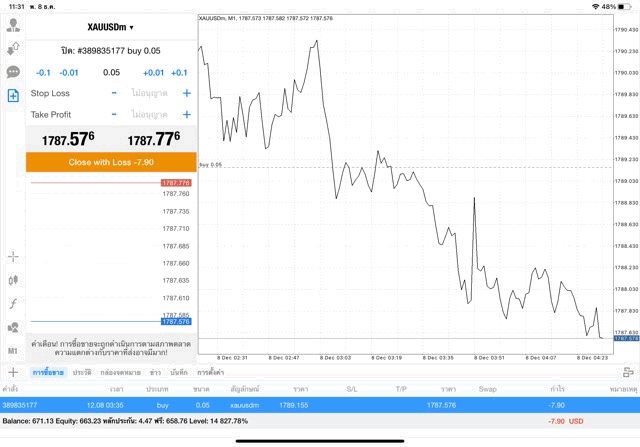Increase Stop Loss with plus
The image size is (640, 447).
[187, 93]
